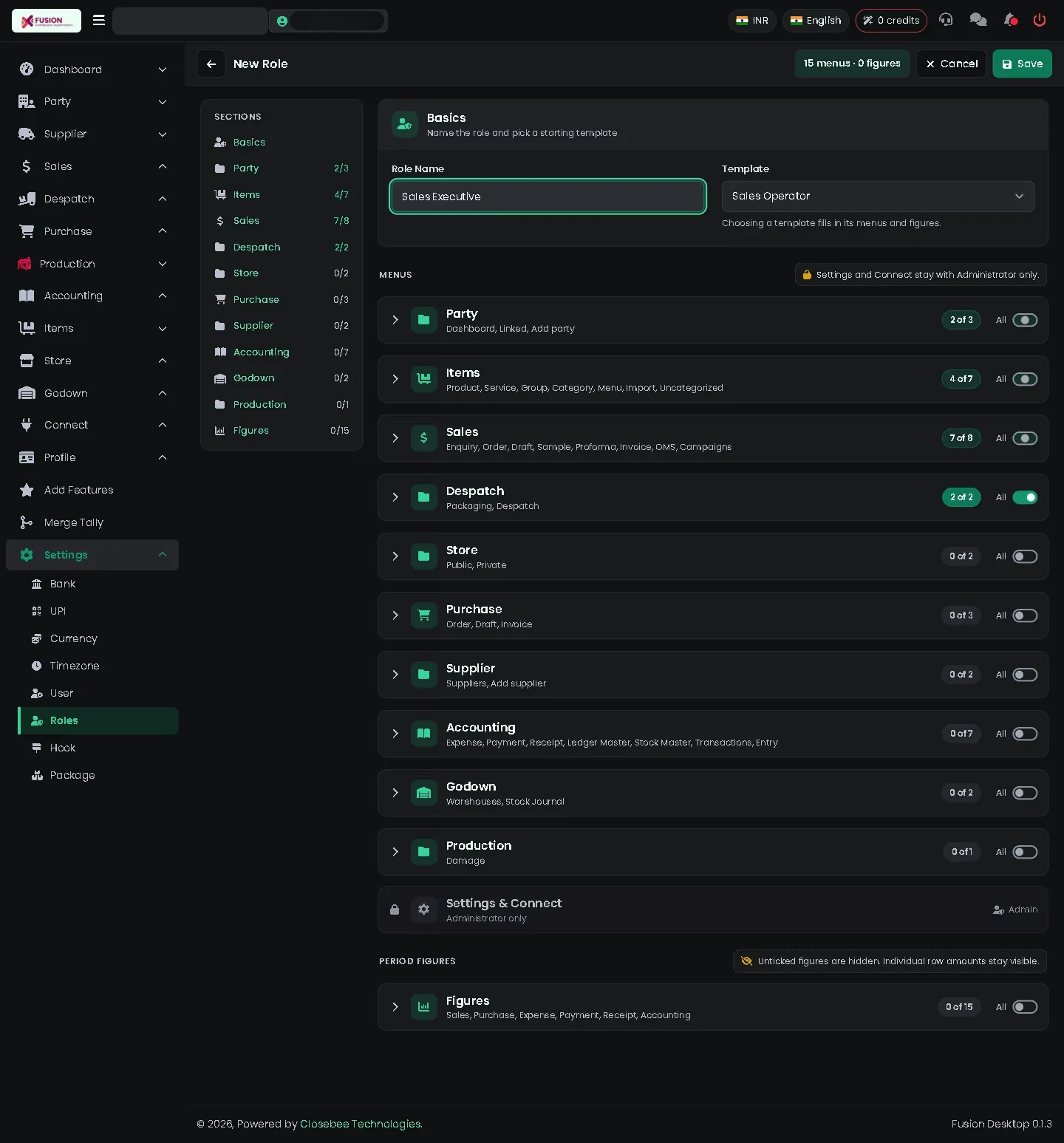Image resolution: width=1064 pixels, height=1143 pixels.
Task: Open the support headset icon
Action: (x=946, y=20)
